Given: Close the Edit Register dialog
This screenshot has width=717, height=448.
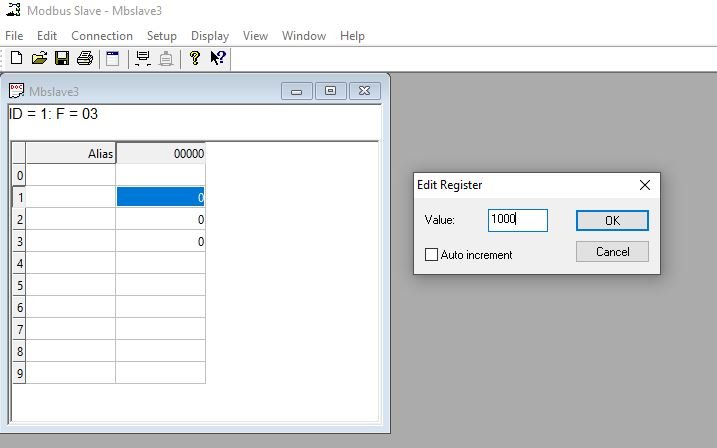Looking at the screenshot, I should click(x=645, y=185).
